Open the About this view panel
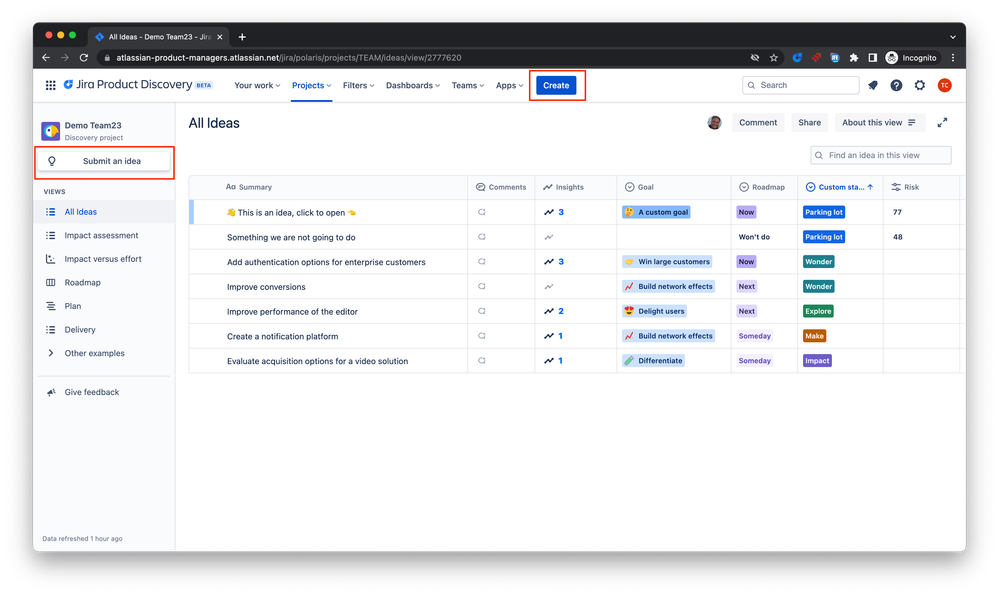Viewport: 999px width, 595px height. tap(879, 123)
